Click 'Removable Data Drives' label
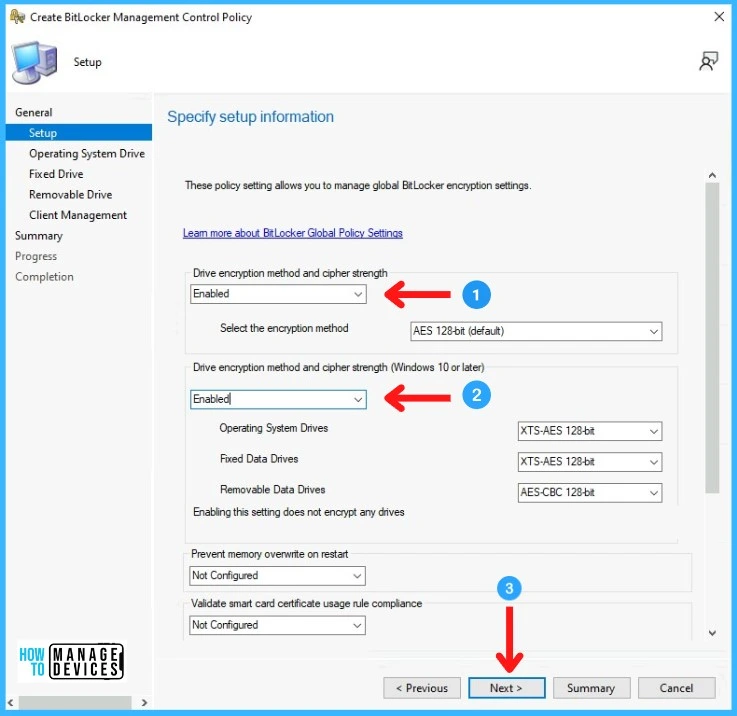 click(273, 490)
